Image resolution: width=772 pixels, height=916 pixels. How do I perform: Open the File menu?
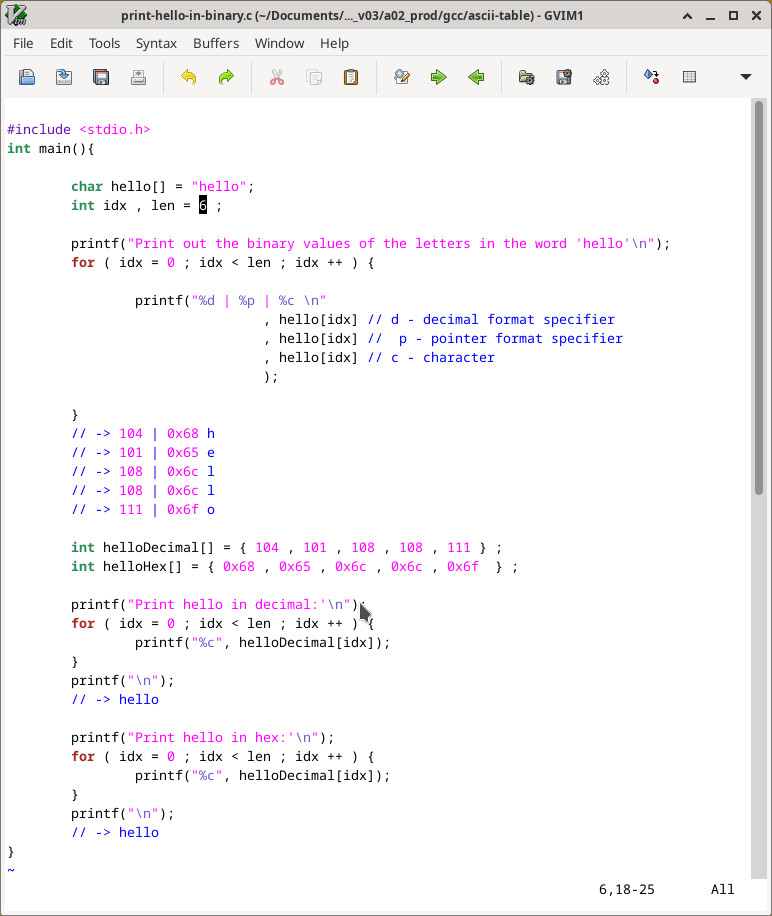click(x=23, y=43)
